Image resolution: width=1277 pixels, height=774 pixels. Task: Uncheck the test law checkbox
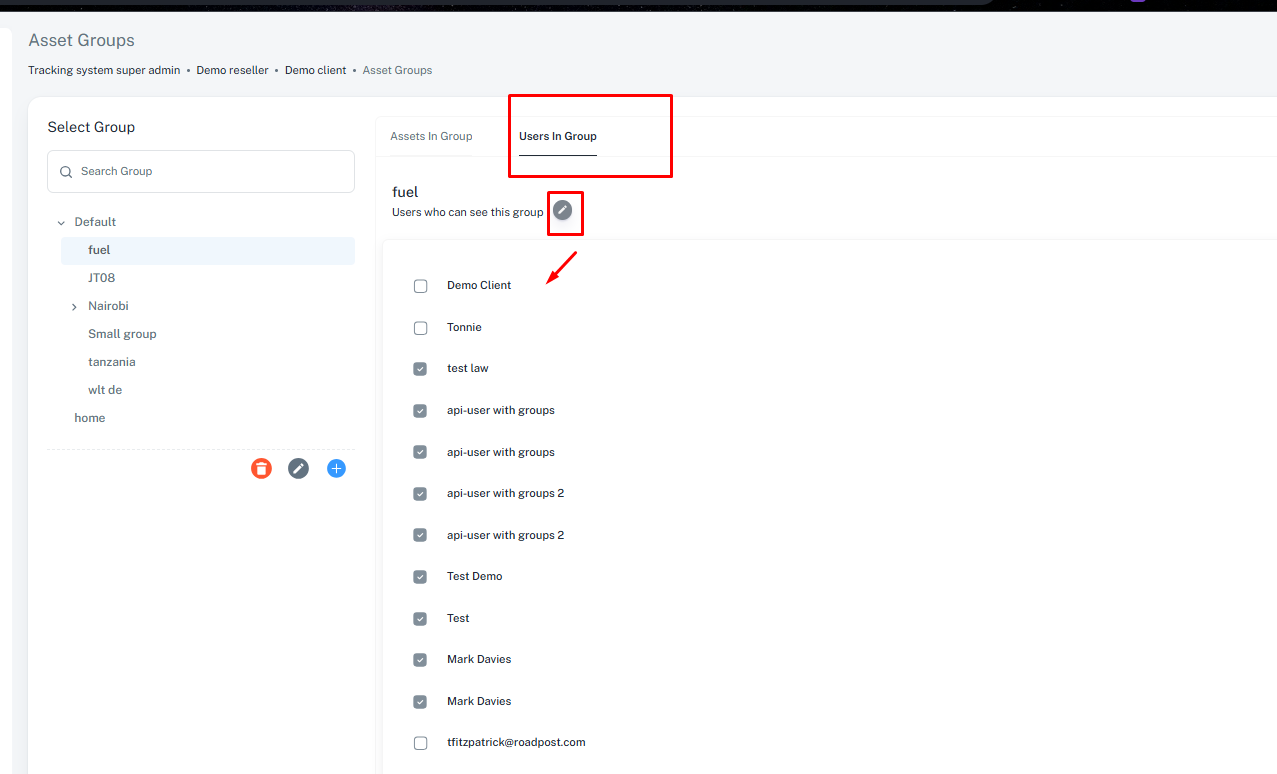(421, 369)
